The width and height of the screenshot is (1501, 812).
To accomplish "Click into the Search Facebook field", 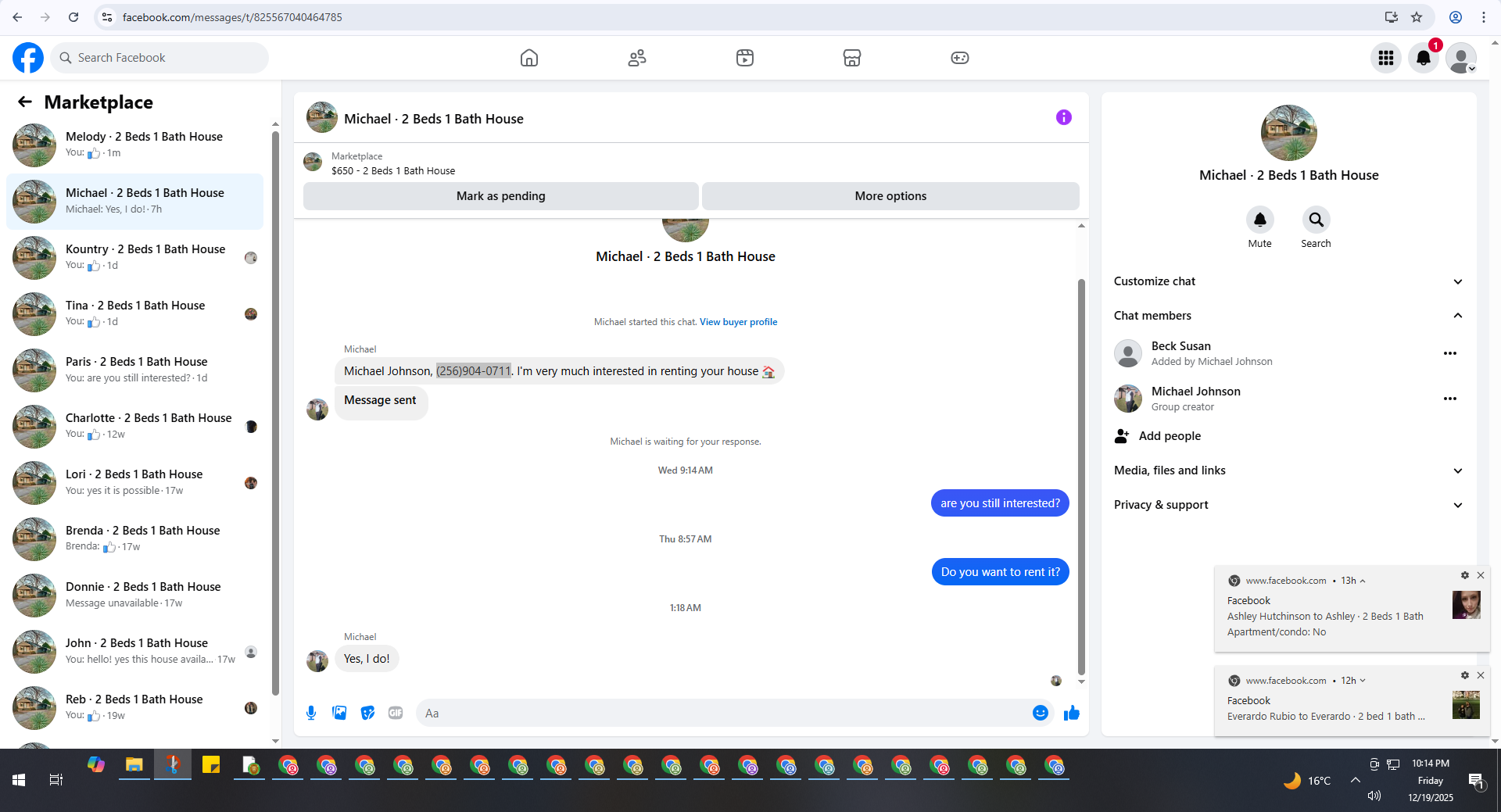I will tap(159, 58).
